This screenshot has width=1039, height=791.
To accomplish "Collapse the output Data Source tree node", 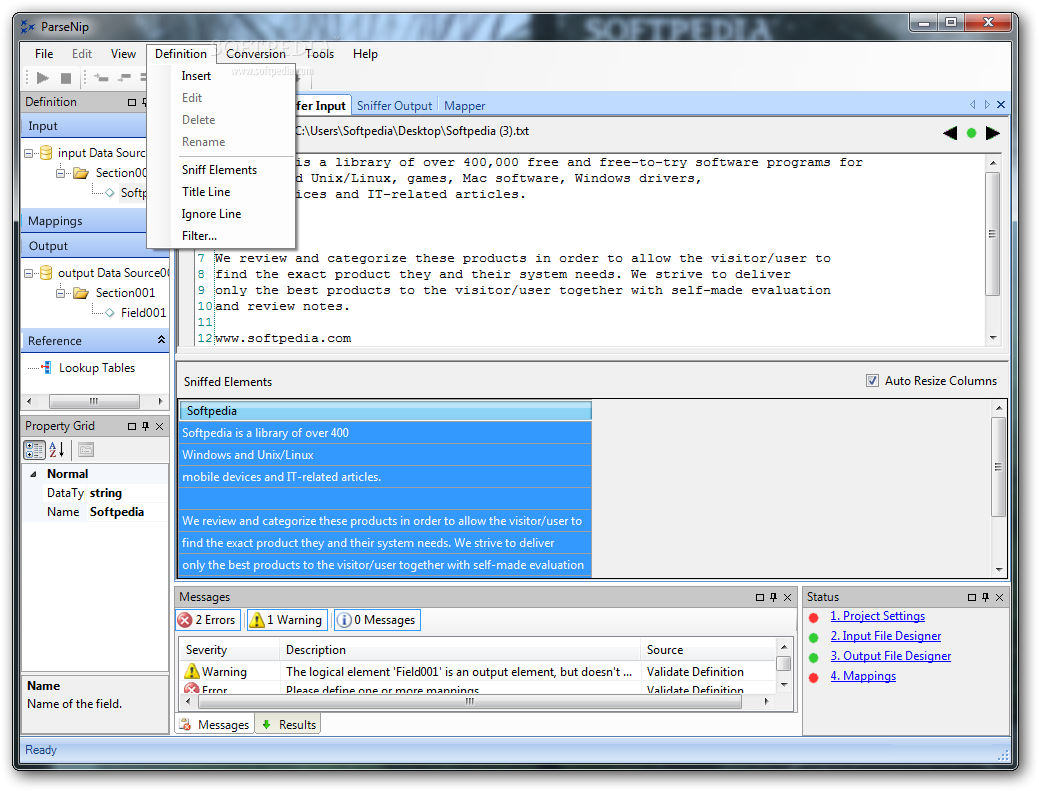I will coord(28,273).
